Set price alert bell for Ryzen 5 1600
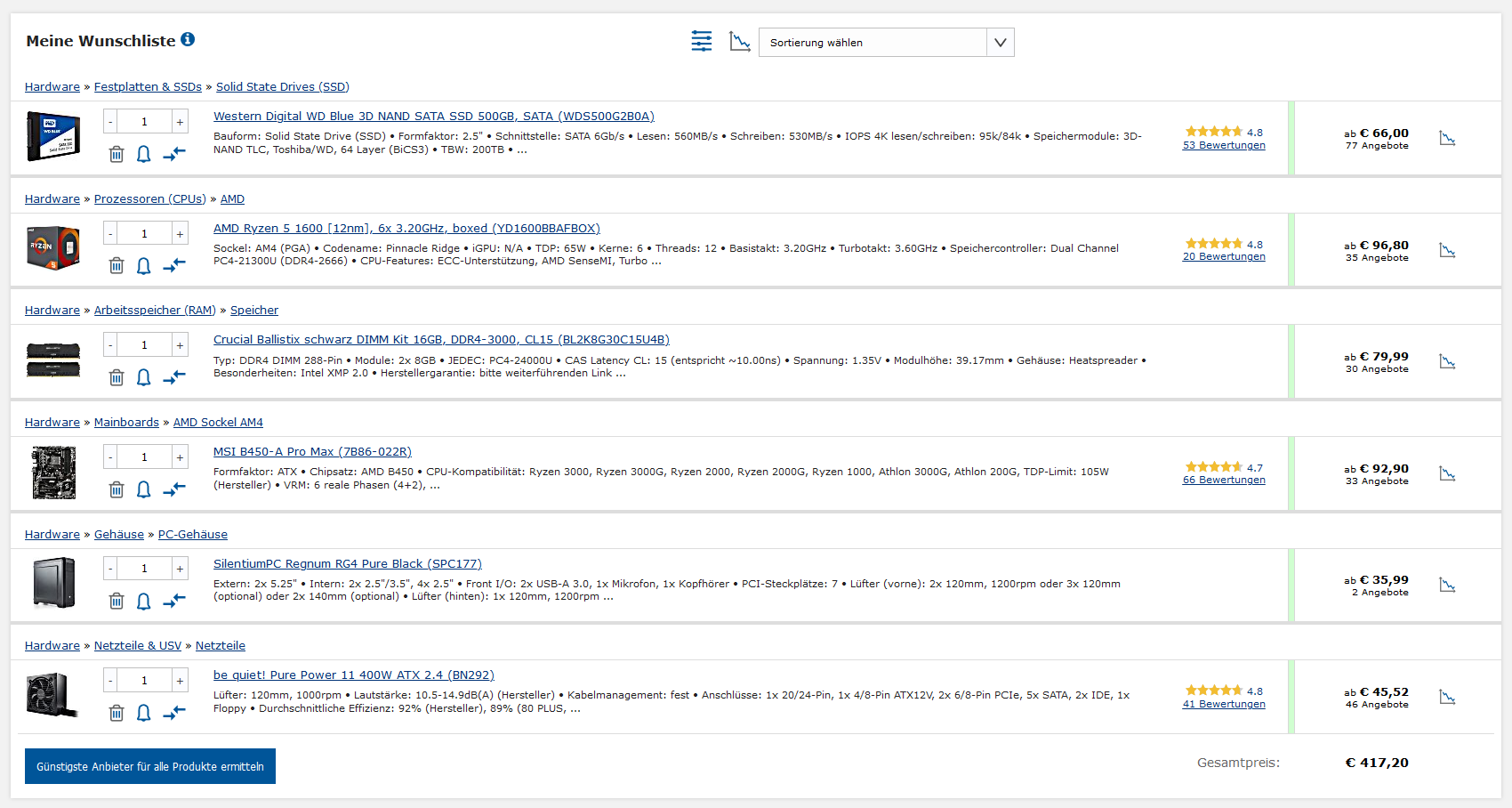Viewport: 1512px width, 808px height. click(x=143, y=266)
